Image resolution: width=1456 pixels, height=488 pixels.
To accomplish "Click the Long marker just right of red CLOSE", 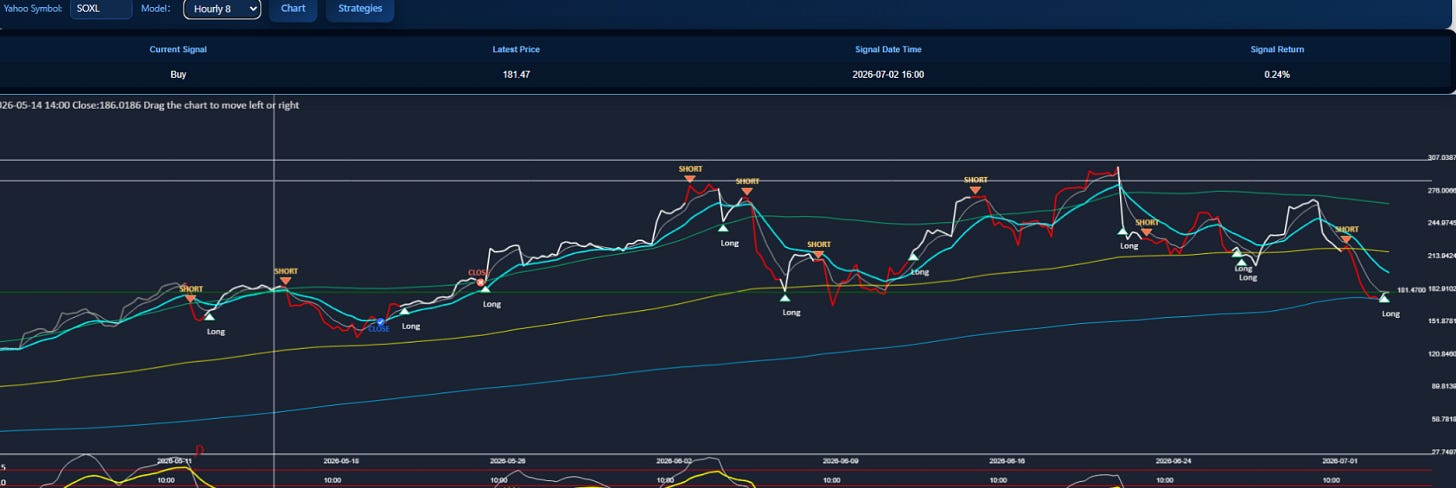I will pos(487,297).
